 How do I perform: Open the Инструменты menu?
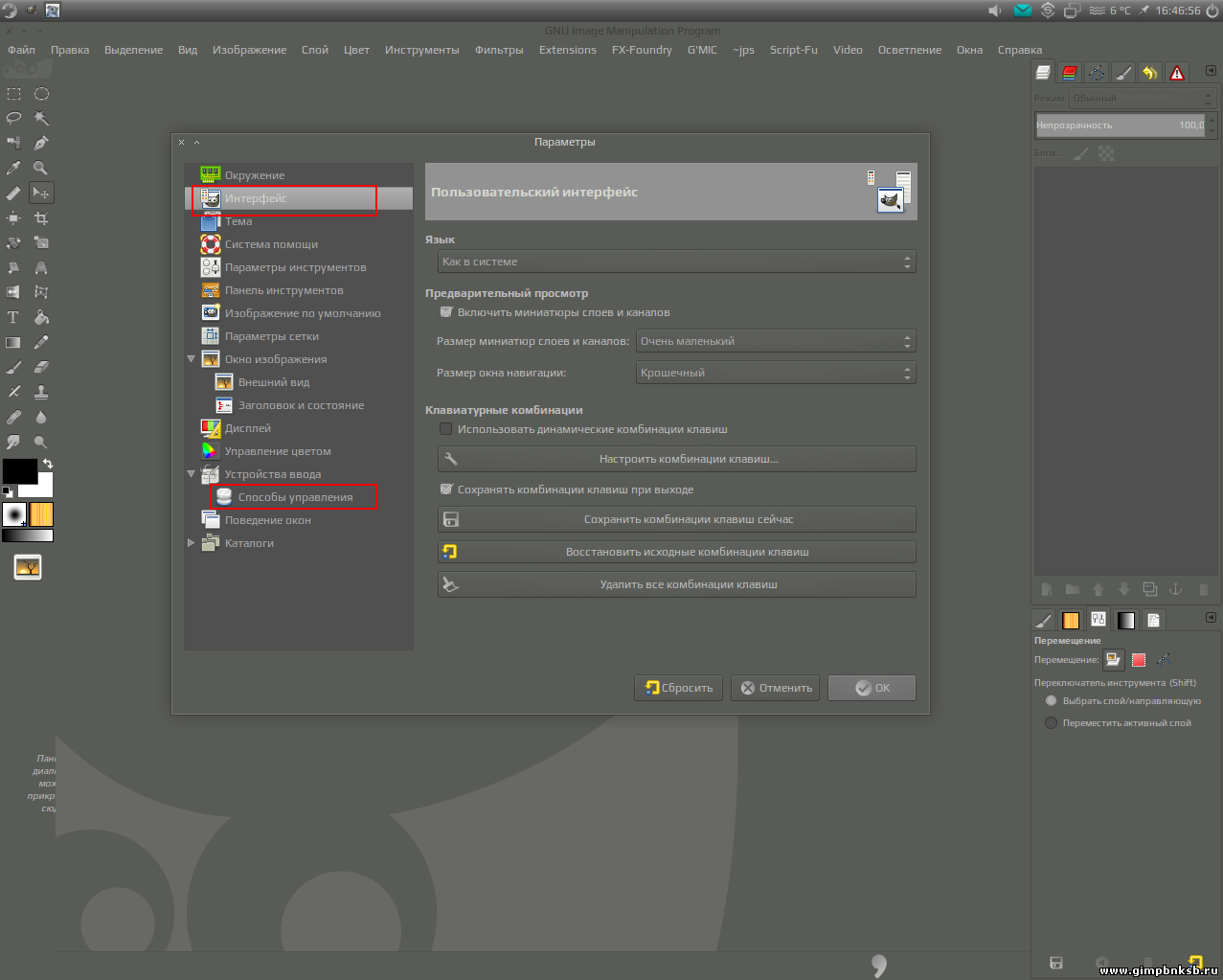point(421,50)
